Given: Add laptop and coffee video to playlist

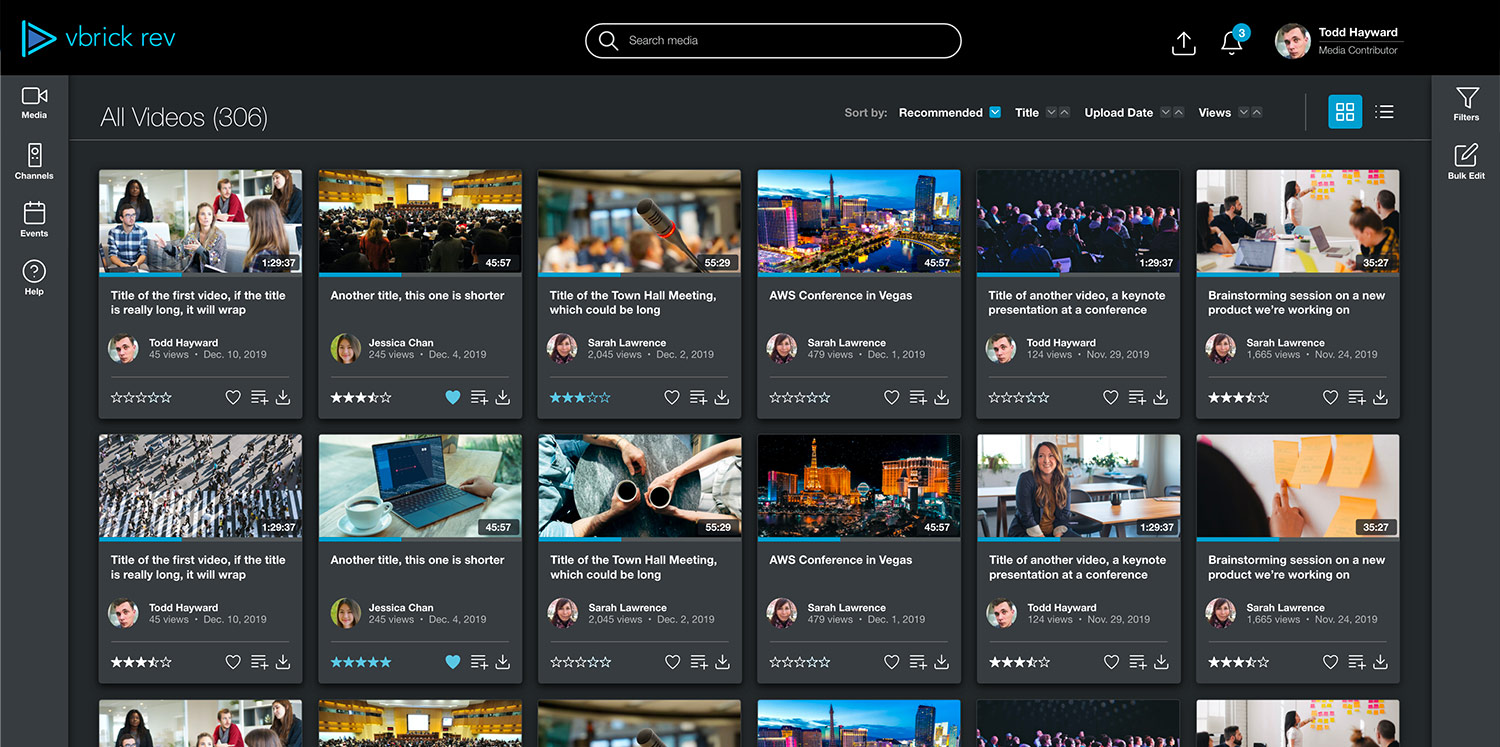Looking at the screenshot, I should tap(479, 662).
